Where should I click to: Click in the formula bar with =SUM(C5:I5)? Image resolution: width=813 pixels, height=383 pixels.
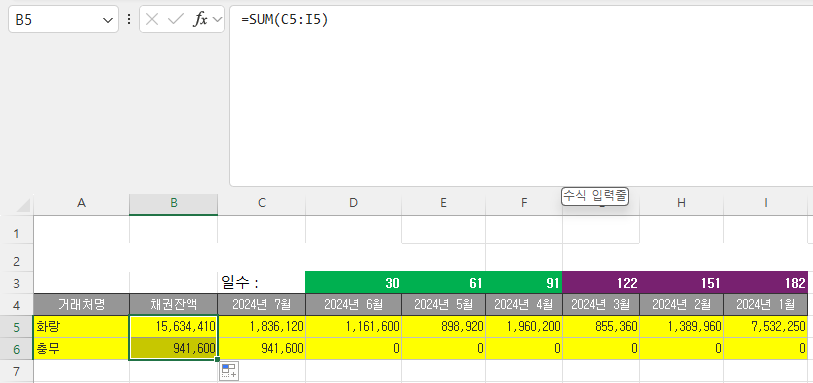click(x=521, y=96)
